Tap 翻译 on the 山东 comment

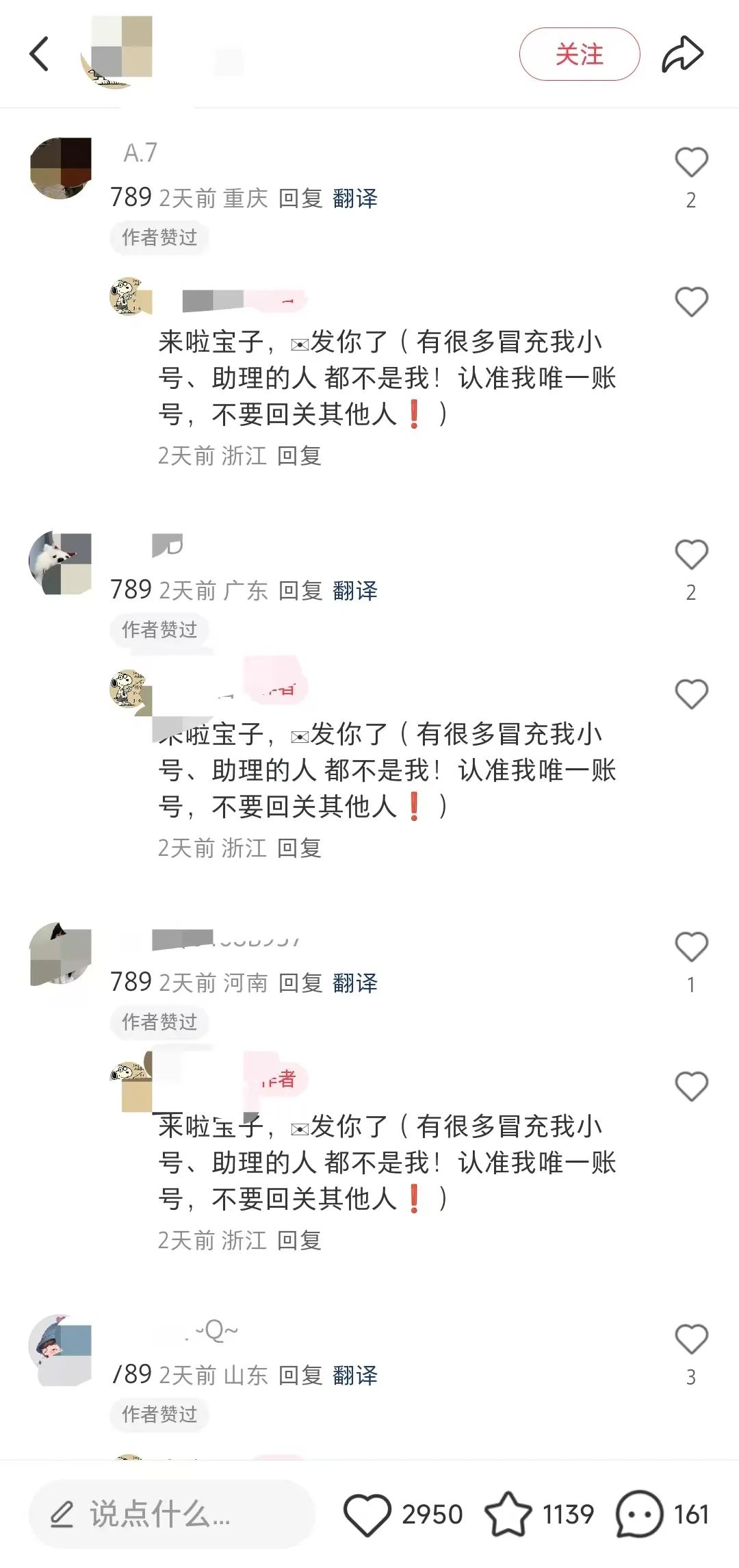click(355, 1376)
